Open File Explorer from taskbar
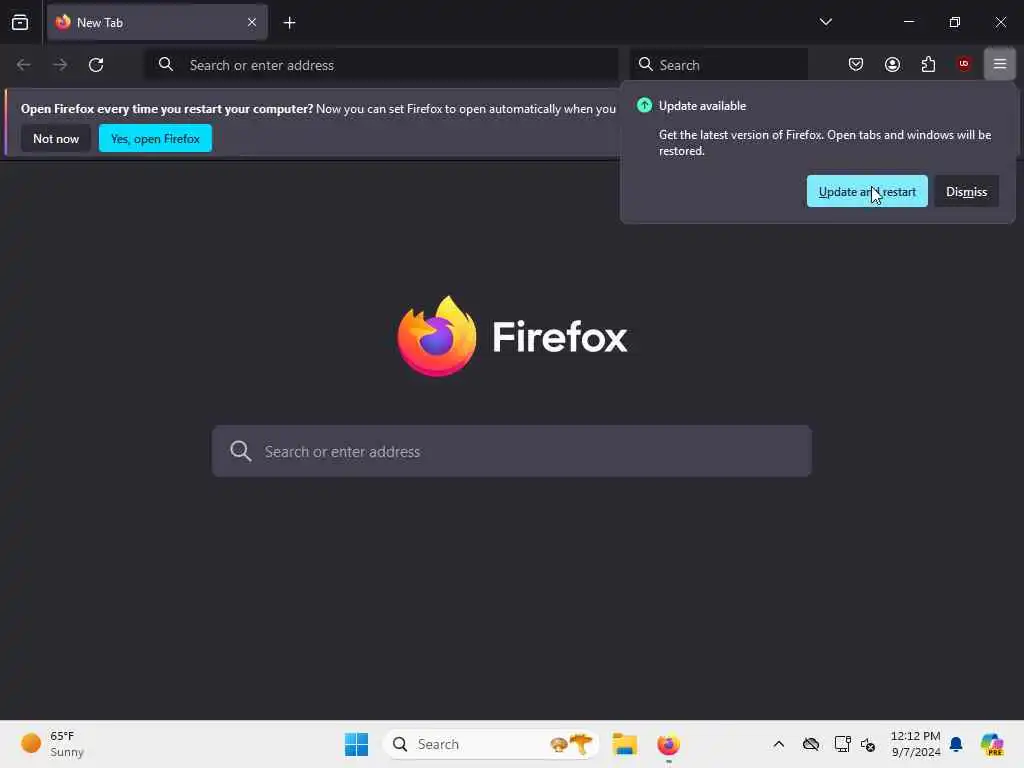The image size is (1024, 768). click(x=624, y=744)
